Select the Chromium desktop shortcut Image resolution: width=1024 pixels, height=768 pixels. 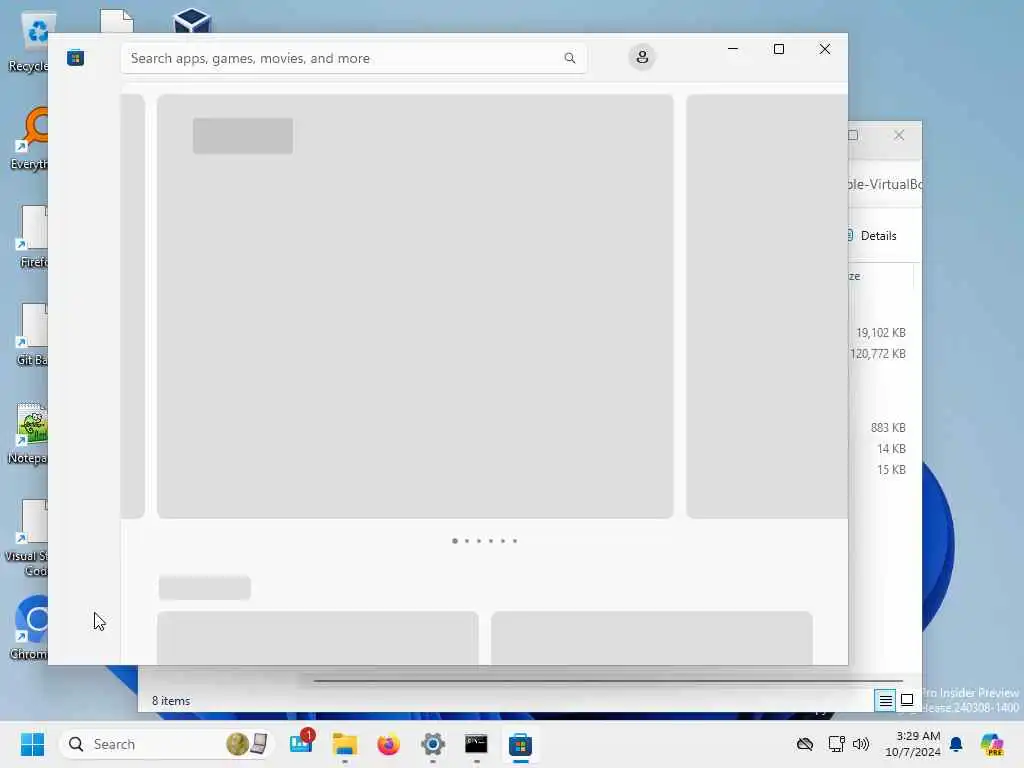pyautogui.click(x=29, y=628)
